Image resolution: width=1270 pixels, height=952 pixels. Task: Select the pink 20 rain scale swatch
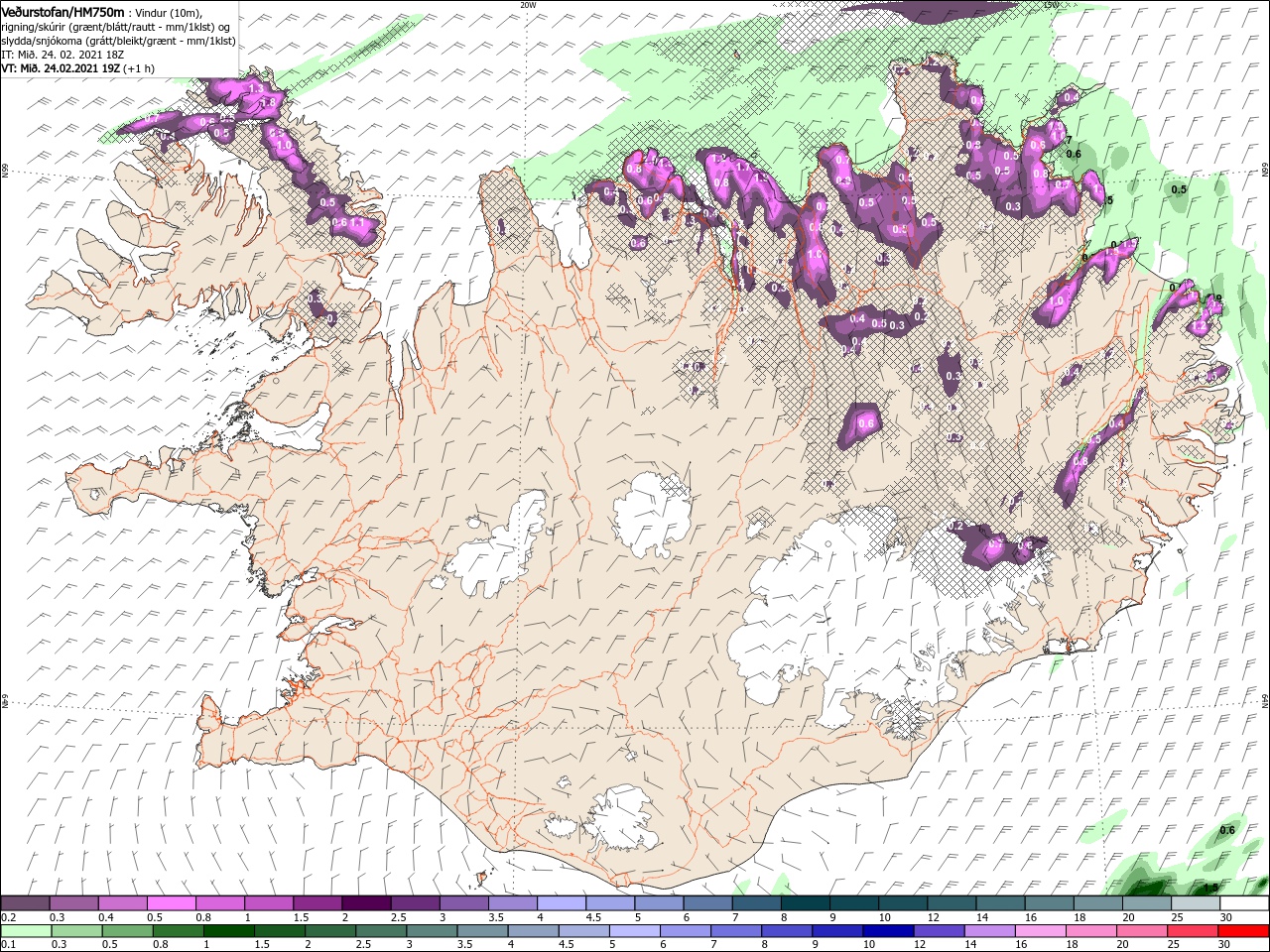pos(1143,931)
